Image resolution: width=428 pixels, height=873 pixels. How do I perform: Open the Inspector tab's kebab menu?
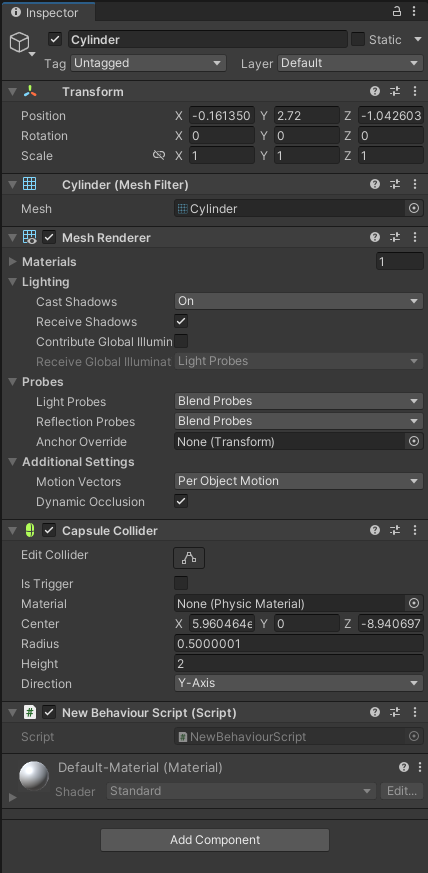pos(414,11)
